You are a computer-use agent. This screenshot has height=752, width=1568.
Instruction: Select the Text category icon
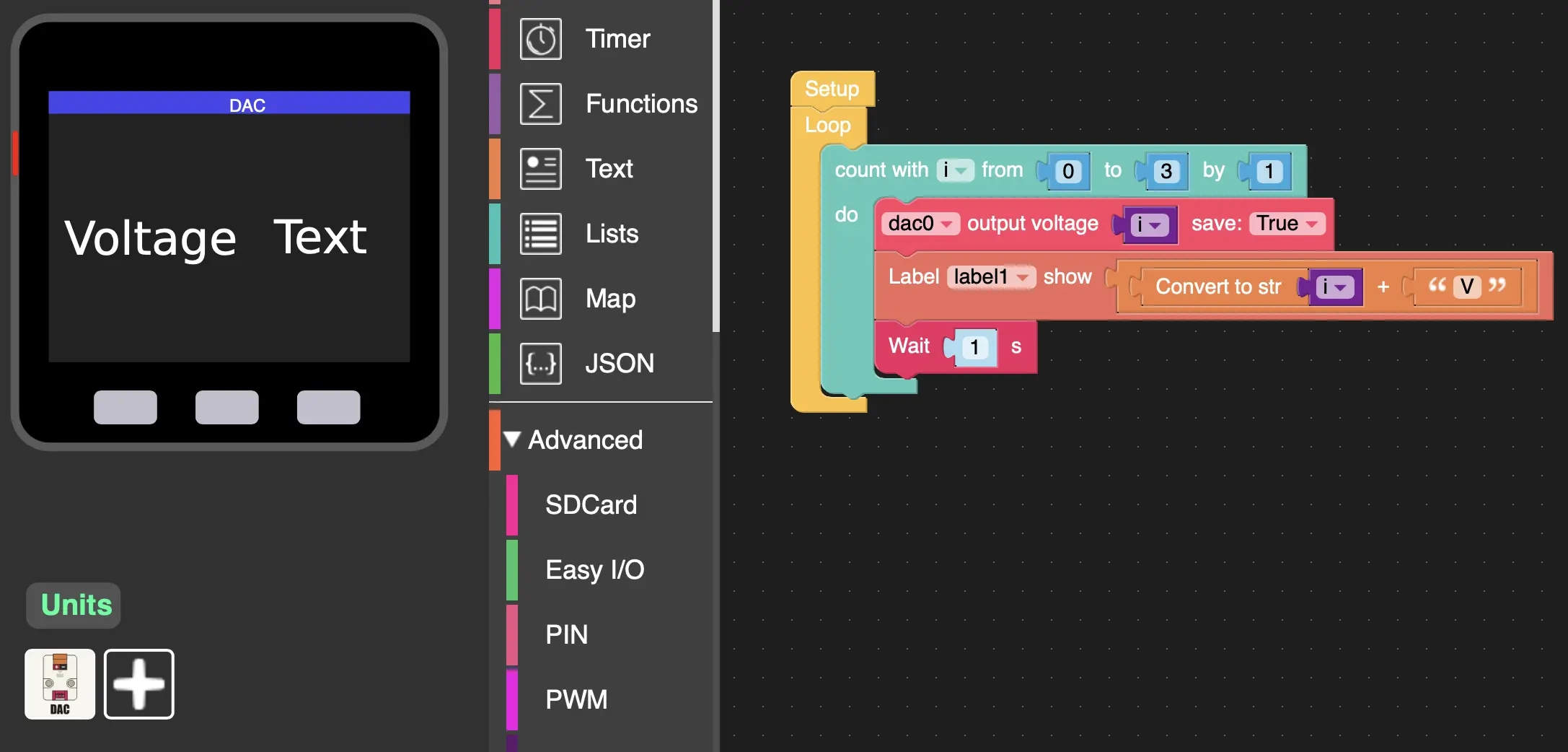click(x=540, y=169)
